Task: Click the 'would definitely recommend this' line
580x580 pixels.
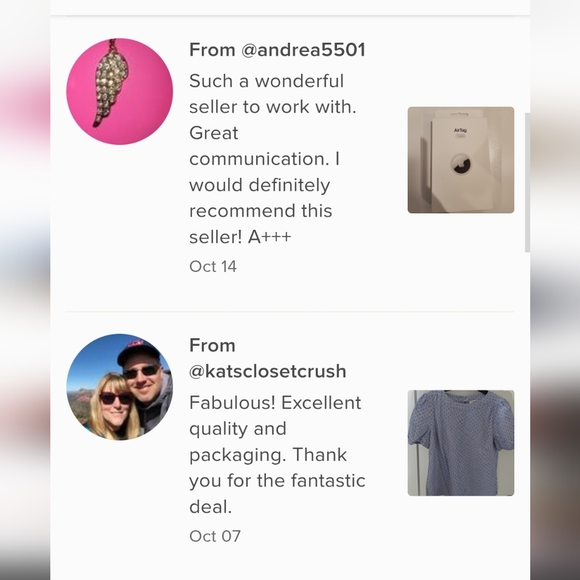Action: pos(261,198)
